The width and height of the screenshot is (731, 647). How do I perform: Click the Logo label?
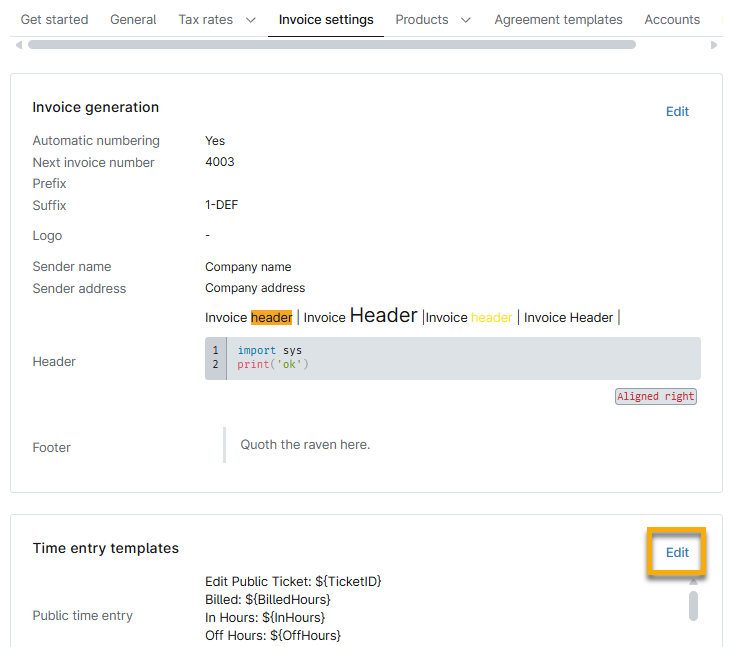point(47,236)
